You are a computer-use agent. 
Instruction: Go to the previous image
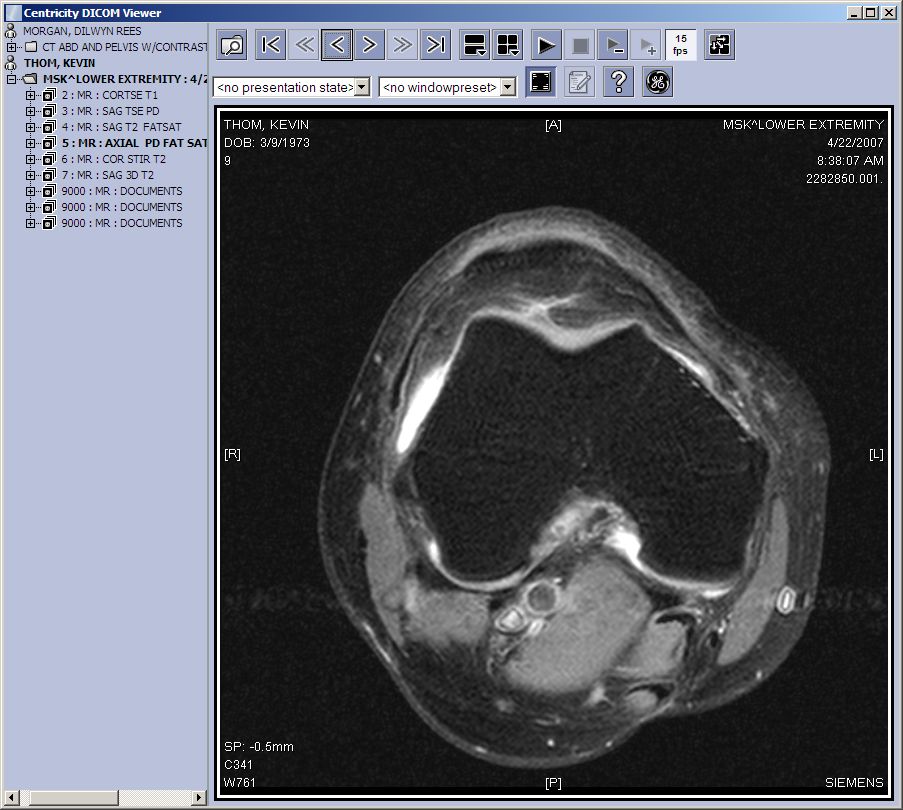coord(337,45)
